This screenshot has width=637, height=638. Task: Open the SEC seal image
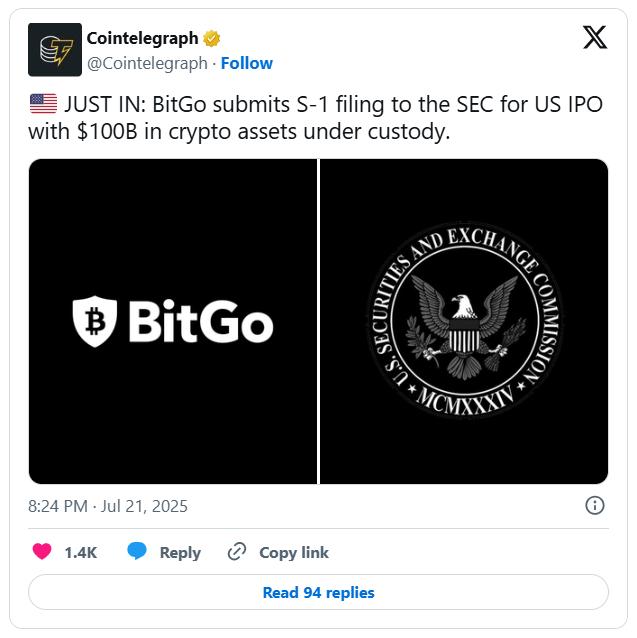[464, 321]
